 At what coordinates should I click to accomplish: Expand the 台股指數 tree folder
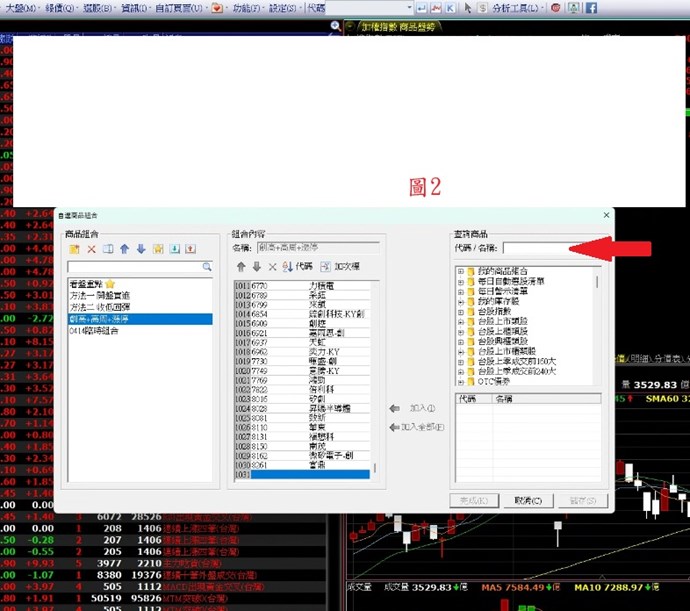[460, 311]
